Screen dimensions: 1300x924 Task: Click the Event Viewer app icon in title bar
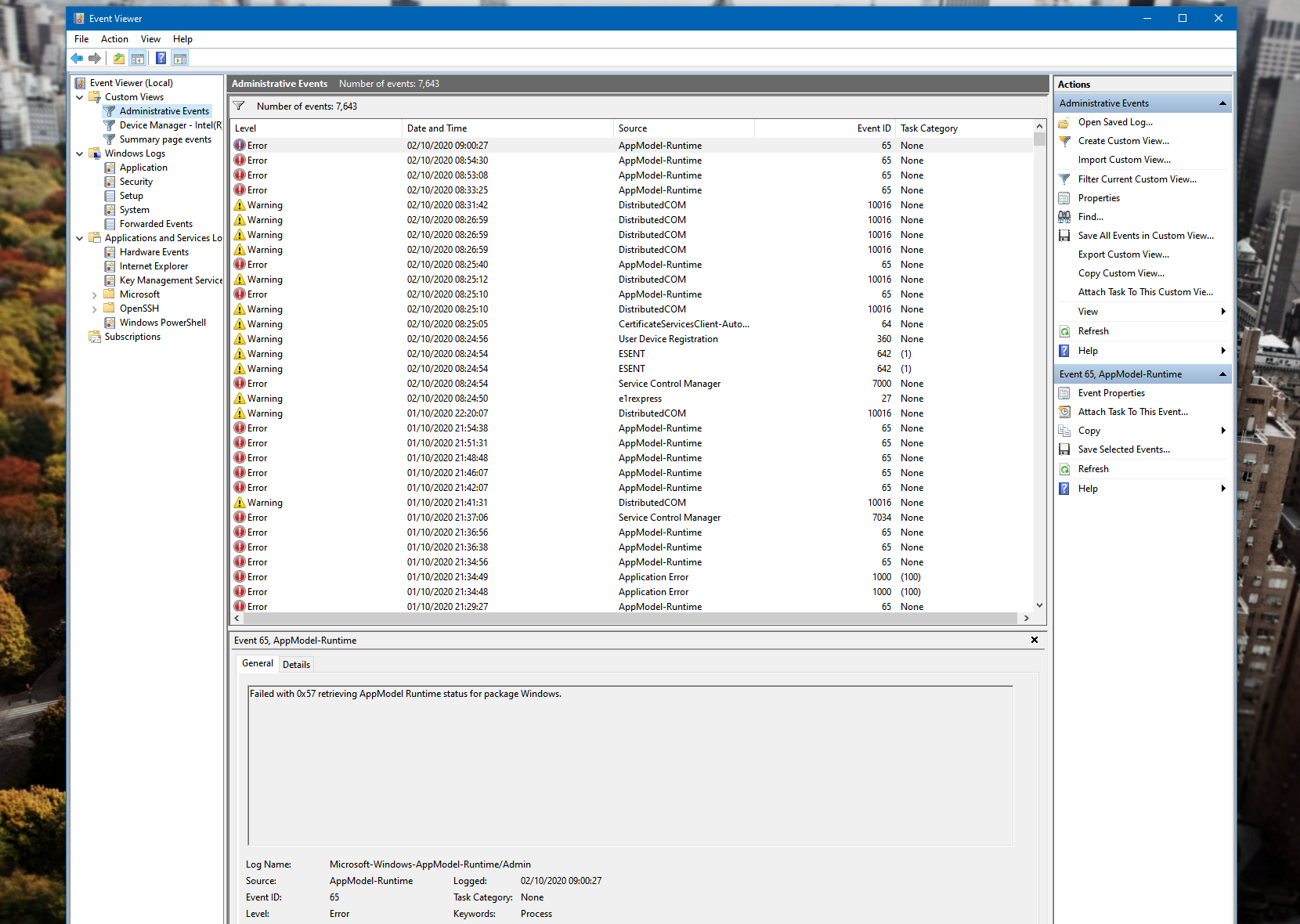click(x=79, y=18)
